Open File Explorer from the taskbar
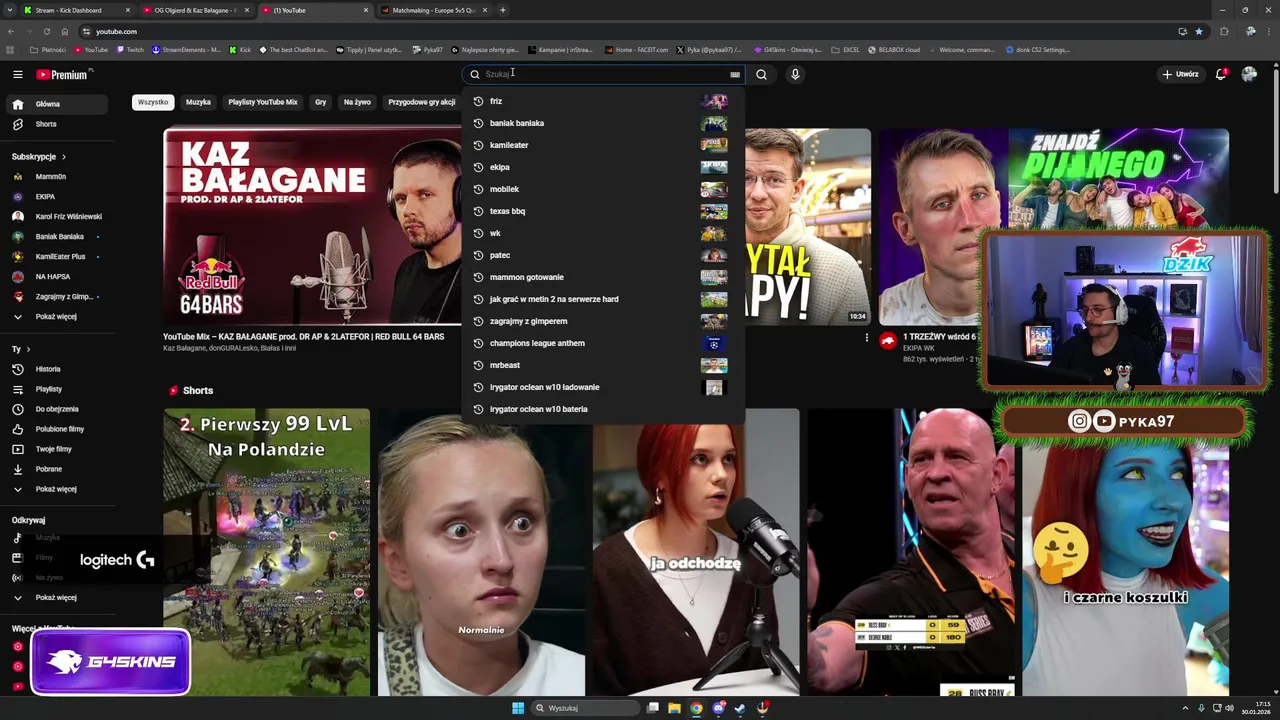 [x=675, y=708]
